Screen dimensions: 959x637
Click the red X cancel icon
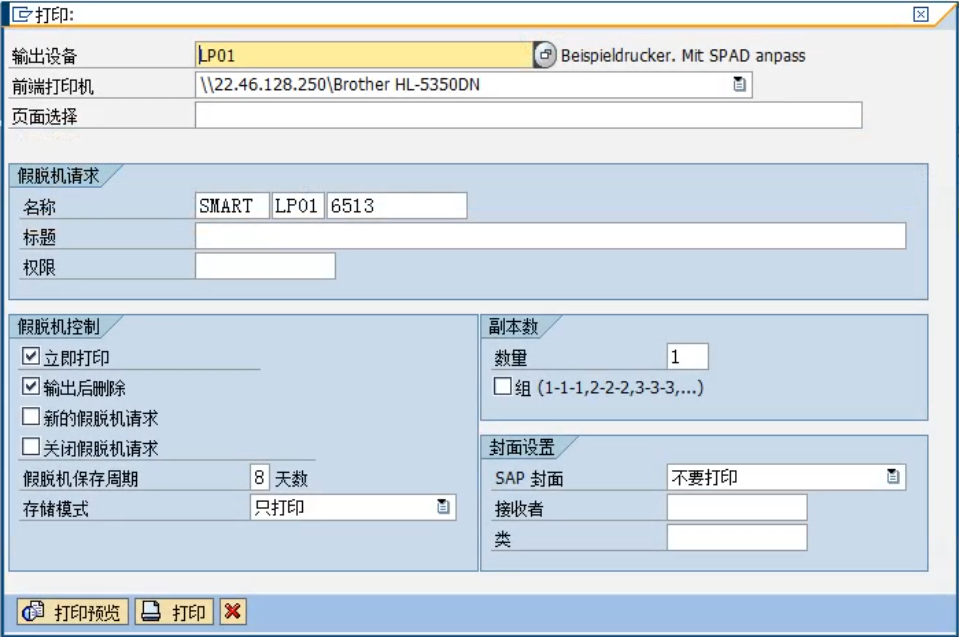(x=233, y=612)
